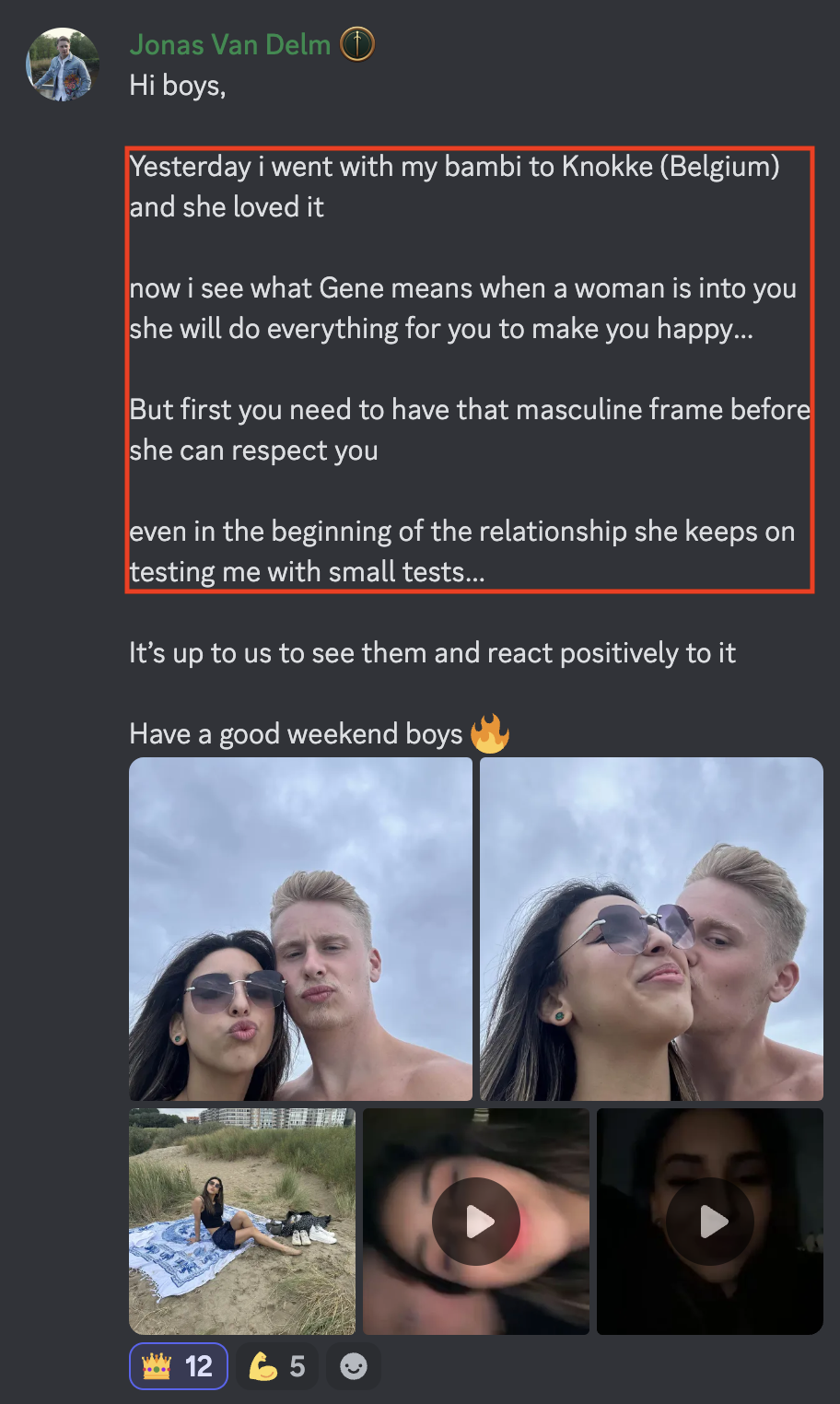This screenshot has width=840, height=1404.
Task: Toggle the flexed bicep reaction with 5
Action: pyautogui.click(x=276, y=1366)
